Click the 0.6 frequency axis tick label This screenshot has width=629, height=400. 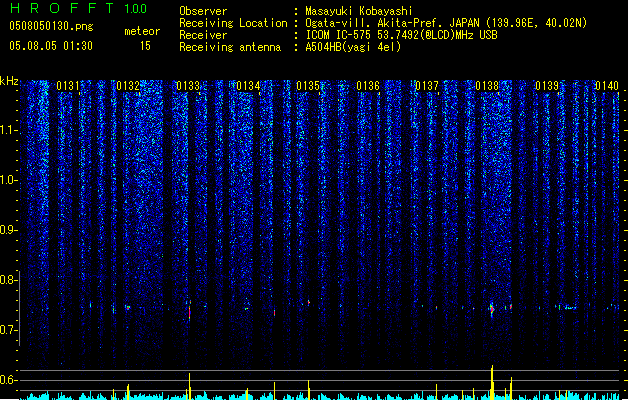point(8,380)
